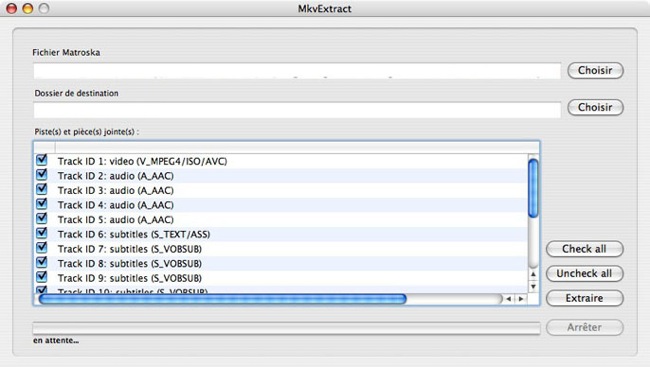Select row 'Track ID 7: subtitles (S_VOBSUB)'

(280, 249)
